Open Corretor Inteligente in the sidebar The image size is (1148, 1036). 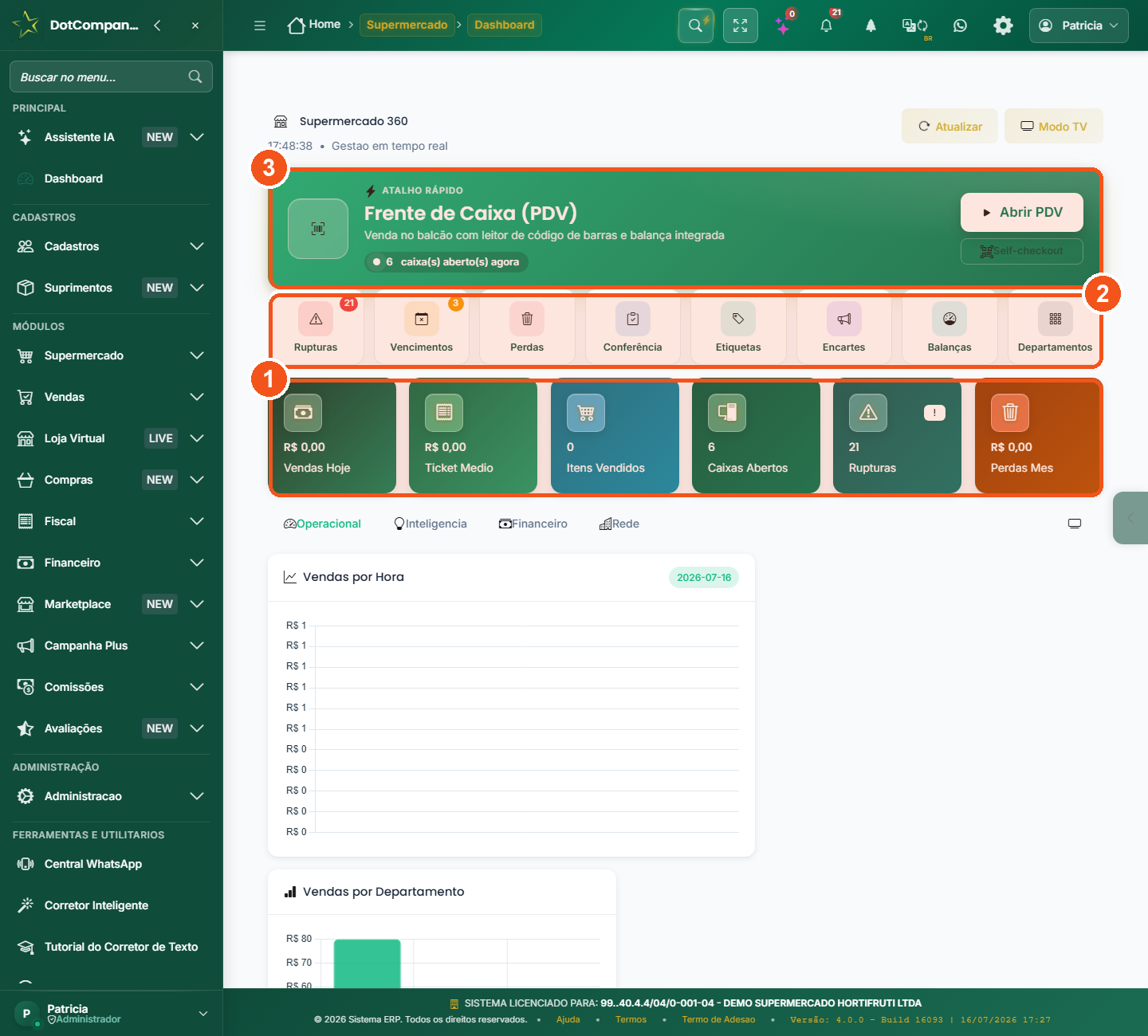pos(111,905)
